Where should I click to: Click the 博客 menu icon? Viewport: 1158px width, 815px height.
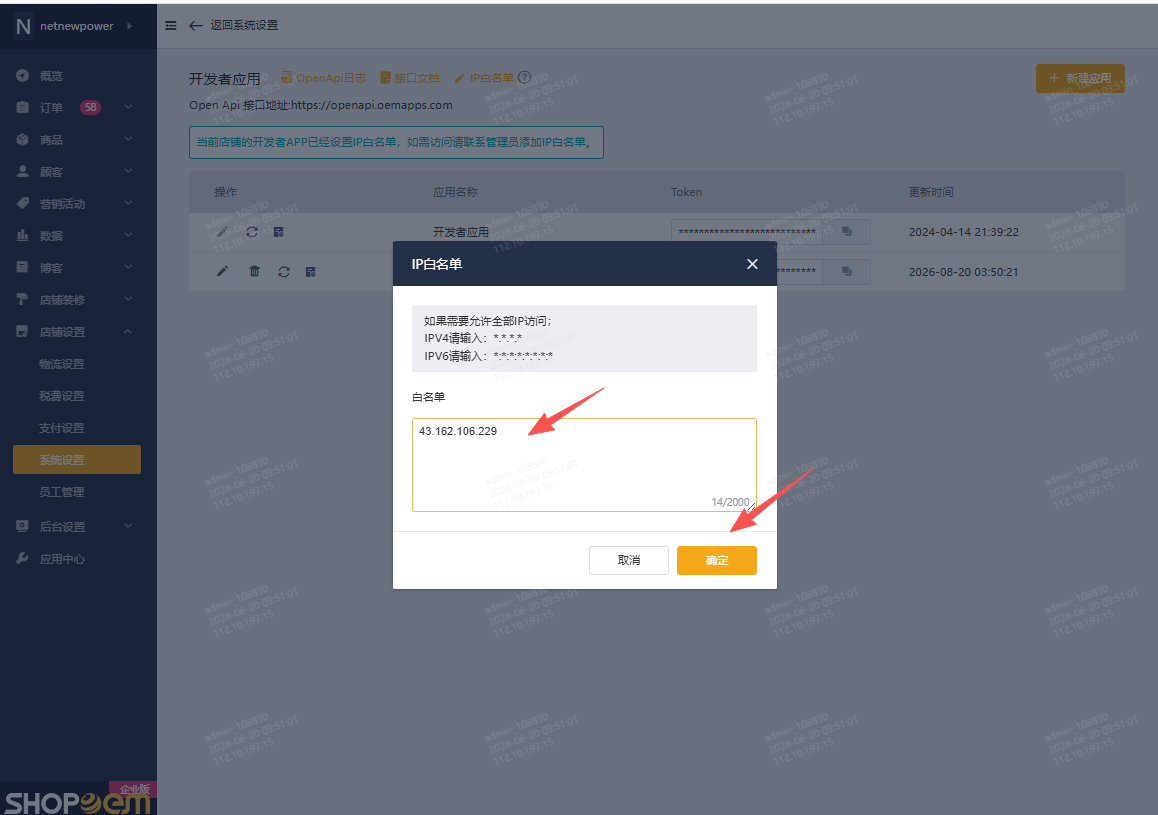(23, 267)
